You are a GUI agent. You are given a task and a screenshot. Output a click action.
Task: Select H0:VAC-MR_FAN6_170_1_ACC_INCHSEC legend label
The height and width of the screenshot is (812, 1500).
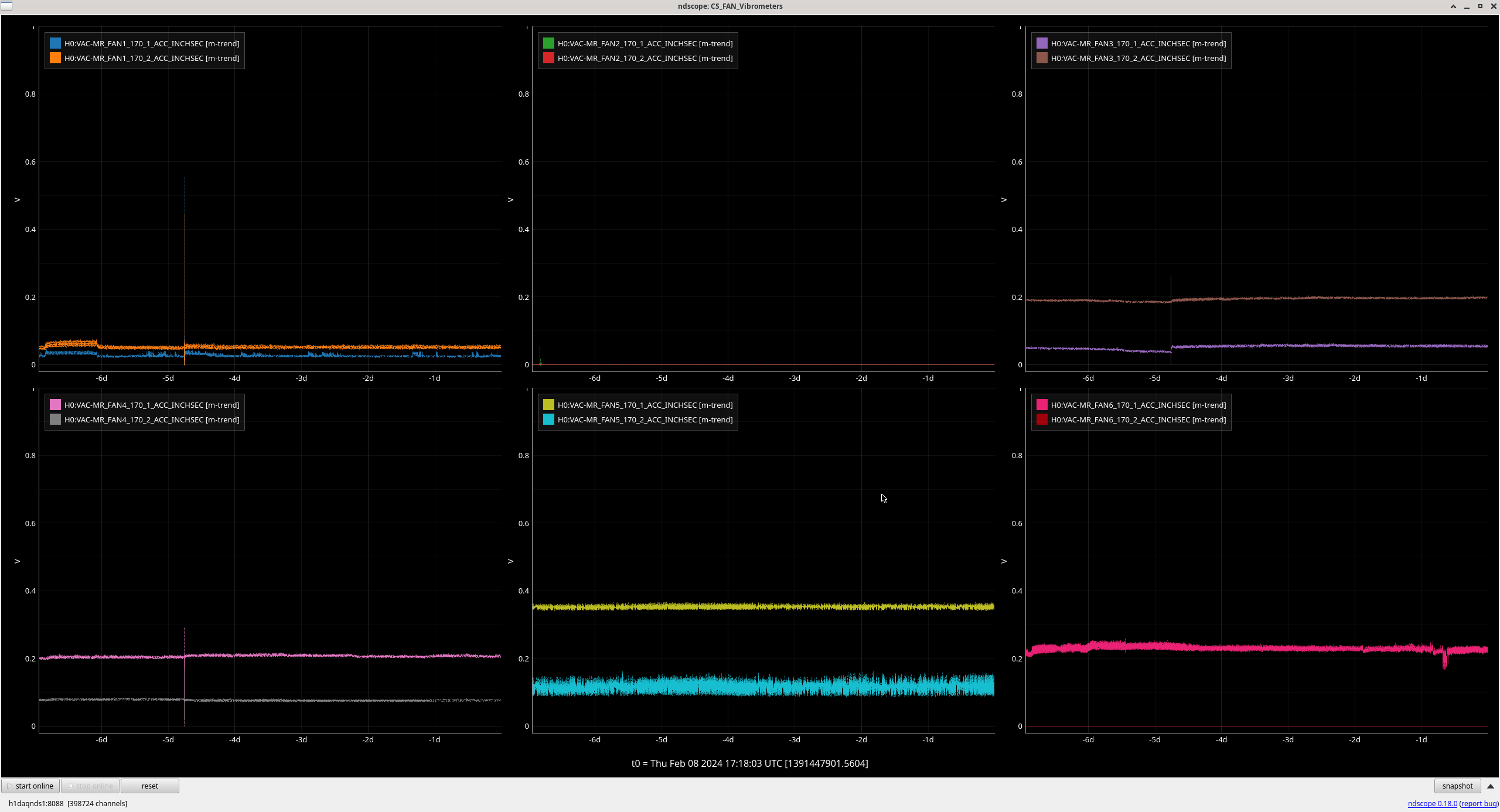(x=1138, y=405)
